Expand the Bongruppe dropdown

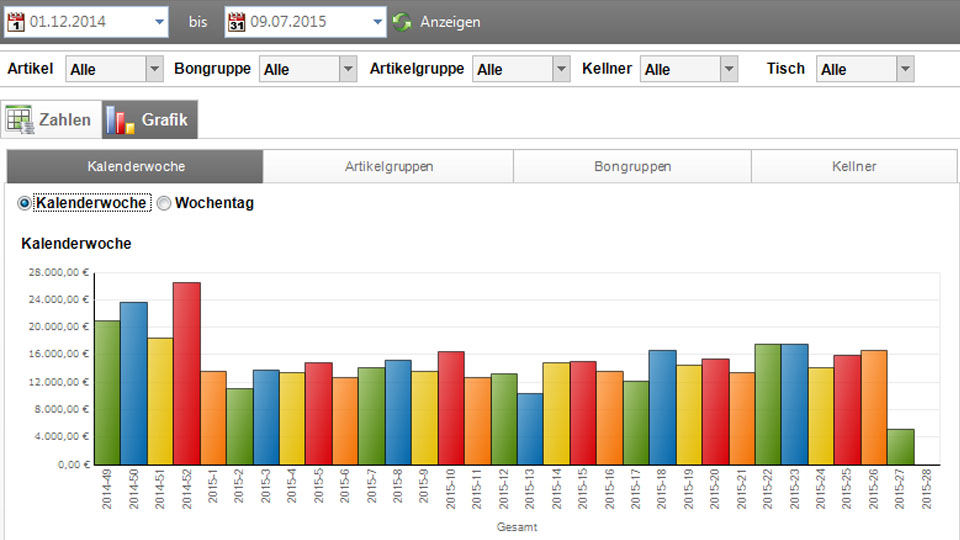(347, 69)
